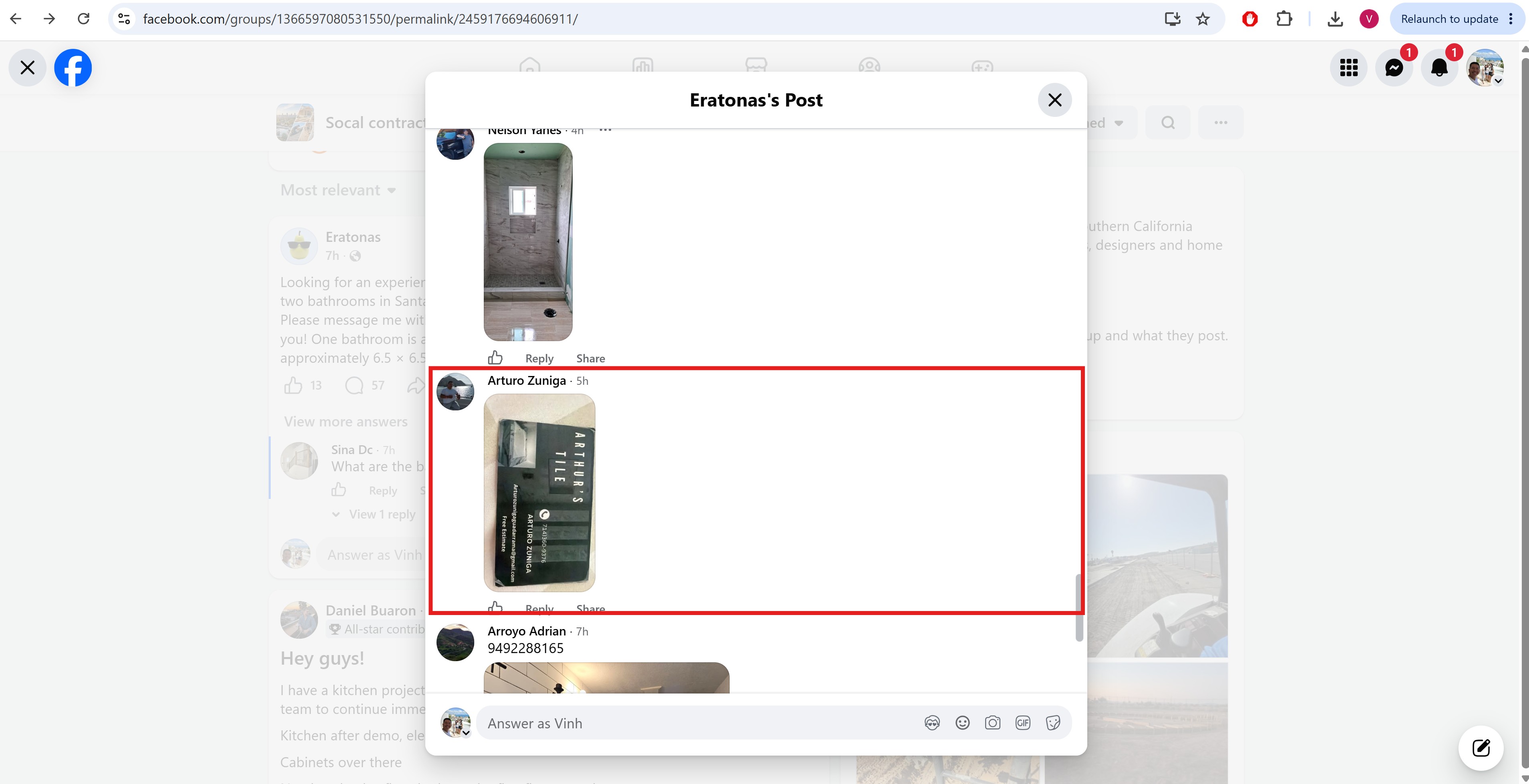Open the red ad blocker extension
The image size is (1529, 784).
[1249, 19]
